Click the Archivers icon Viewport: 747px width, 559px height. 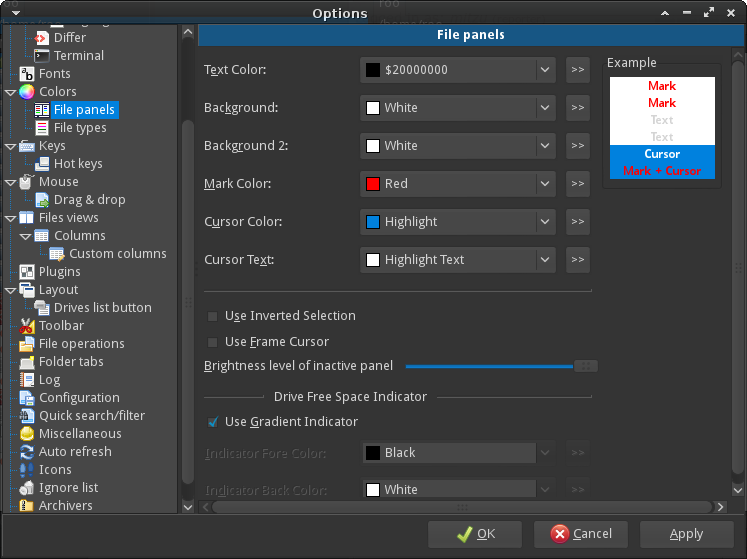27,506
